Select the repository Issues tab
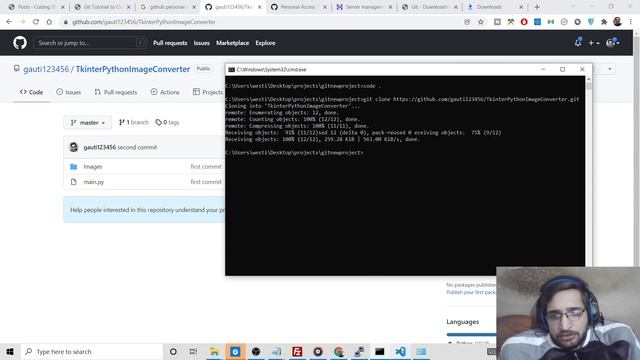640x360 pixels. pos(69,92)
